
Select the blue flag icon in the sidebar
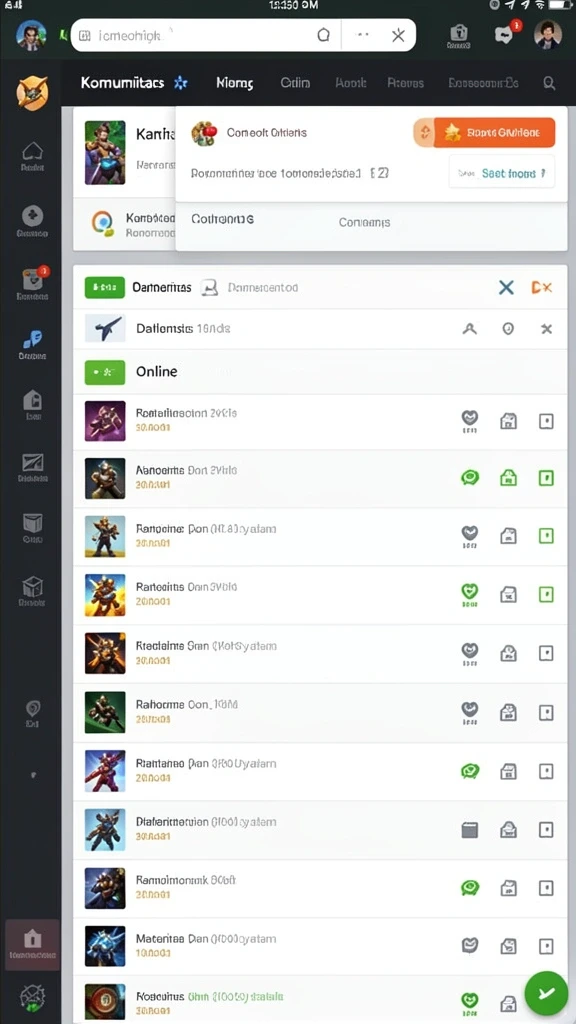click(32, 339)
